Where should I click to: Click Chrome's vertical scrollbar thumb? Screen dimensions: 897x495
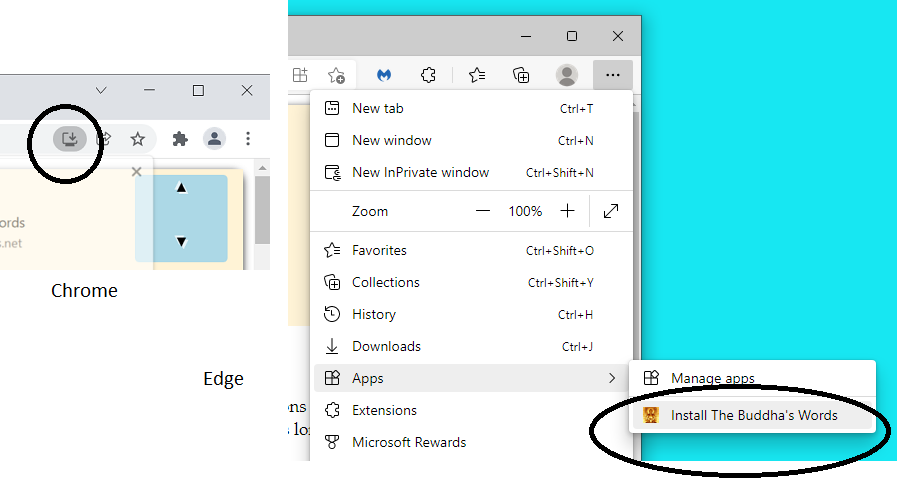point(262,210)
